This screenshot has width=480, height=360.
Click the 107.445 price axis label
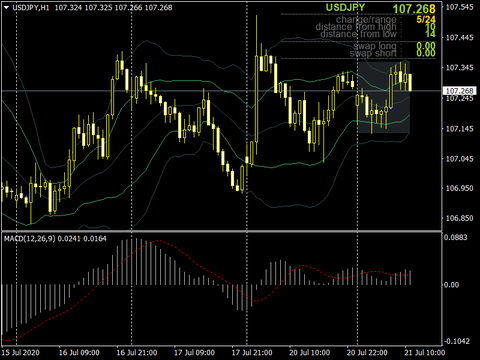coord(460,38)
